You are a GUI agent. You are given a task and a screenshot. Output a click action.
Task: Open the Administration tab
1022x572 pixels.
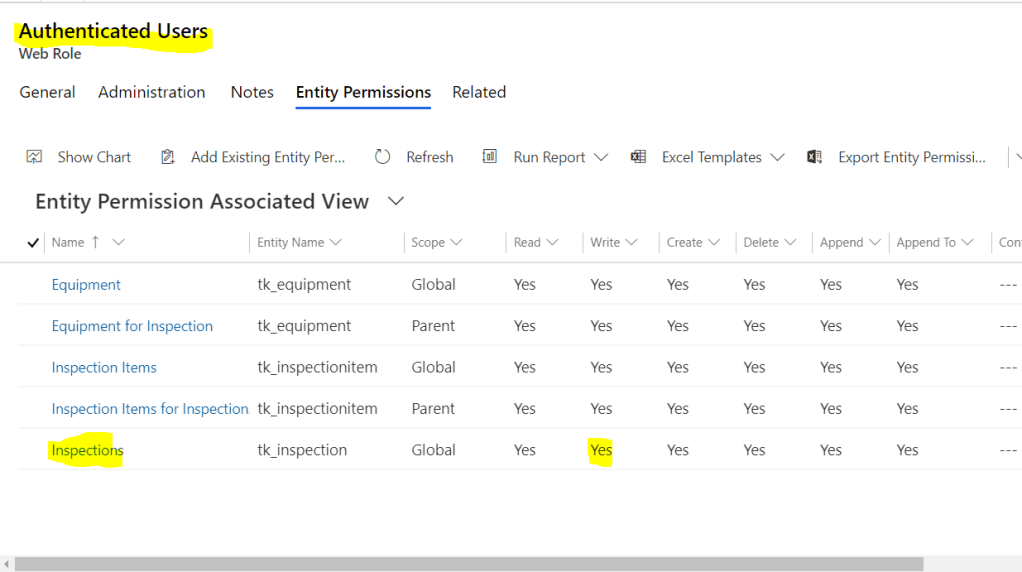[x=152, y=92]
